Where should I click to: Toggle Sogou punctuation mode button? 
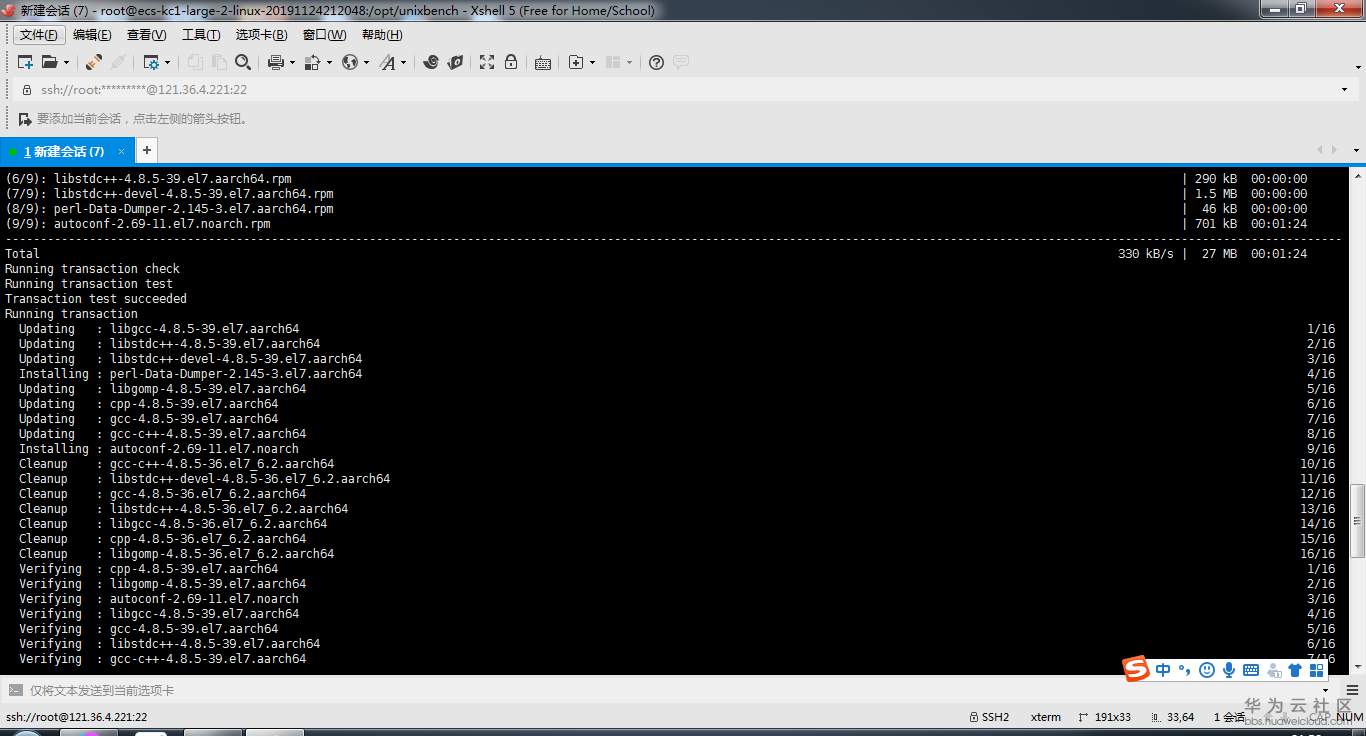pyautogui.click(x=1185, y=670)
